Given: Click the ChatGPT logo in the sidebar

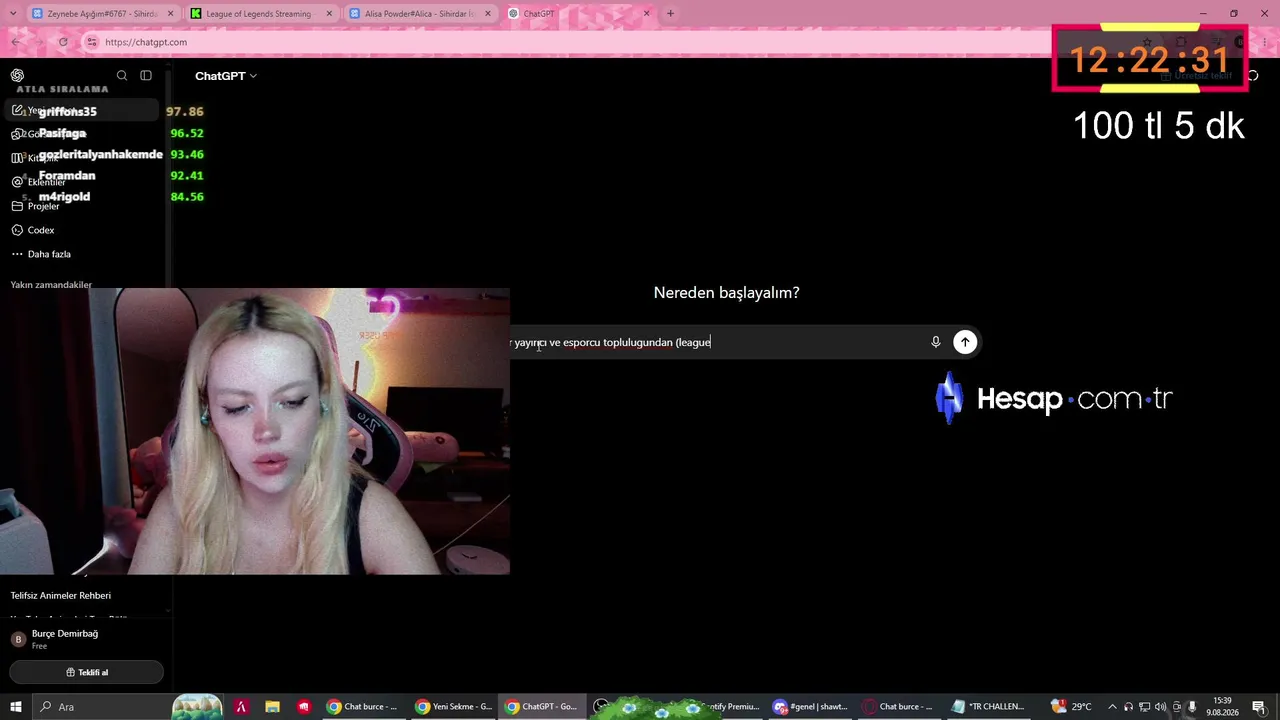Looking at the screenshot, I should click(x=17, y=75).
